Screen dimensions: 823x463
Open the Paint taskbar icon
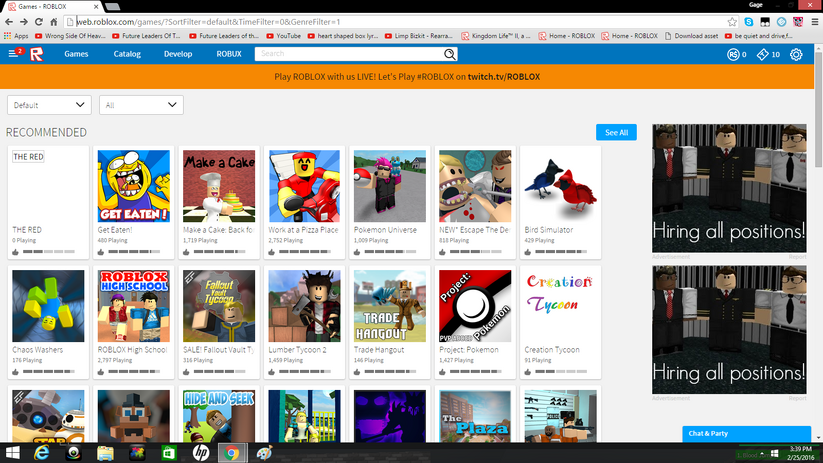[x=264, y=453]
